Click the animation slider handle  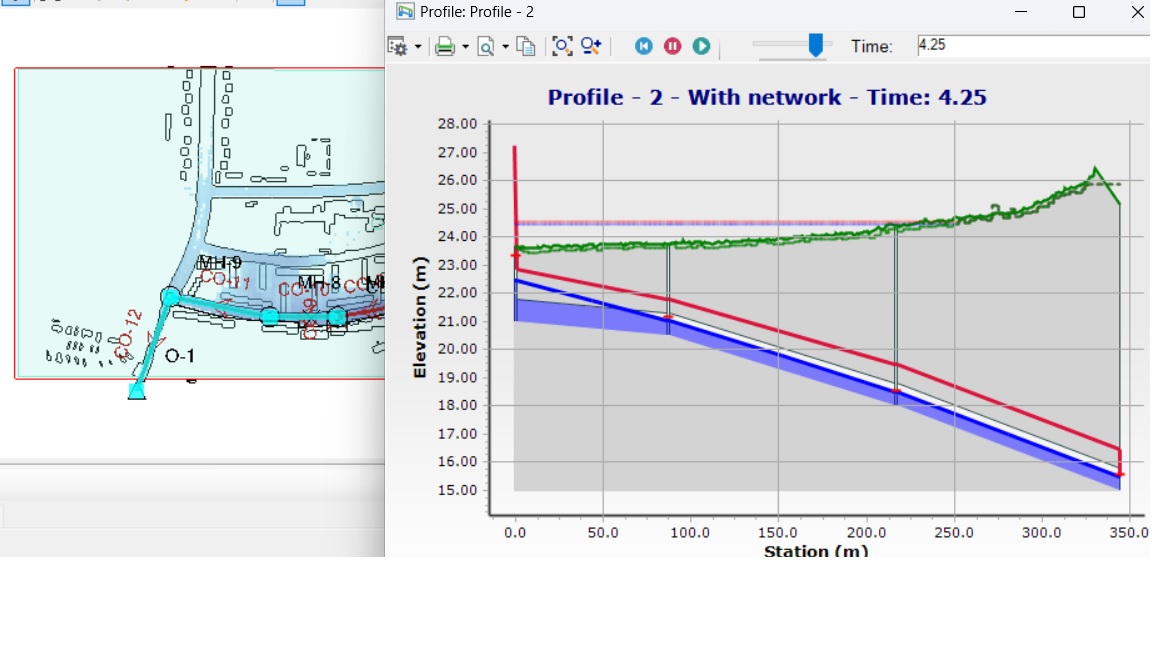point(816,45)
